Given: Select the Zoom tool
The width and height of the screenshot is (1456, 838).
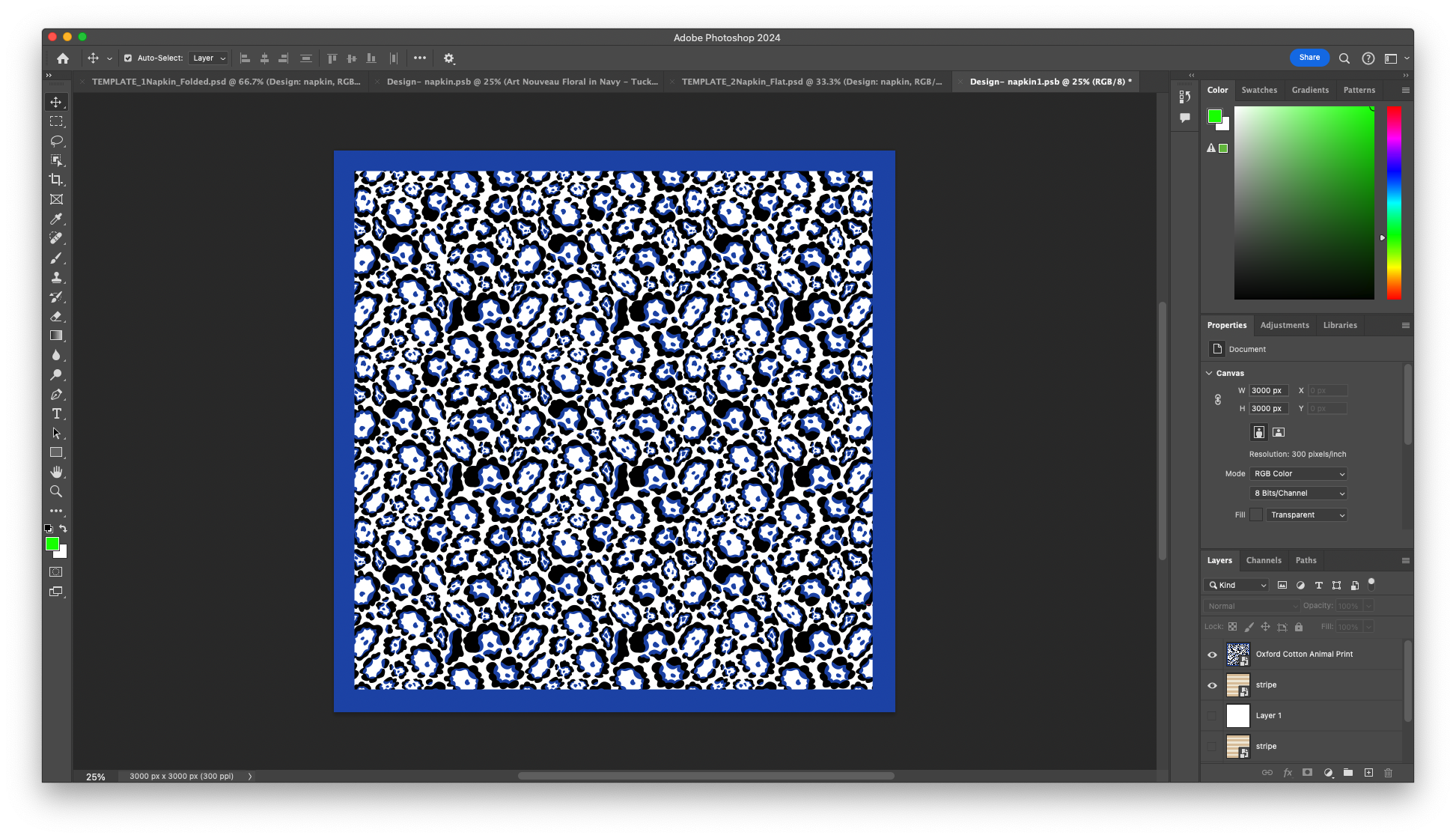Looking at the screenshot, I should tap(56, 491).
